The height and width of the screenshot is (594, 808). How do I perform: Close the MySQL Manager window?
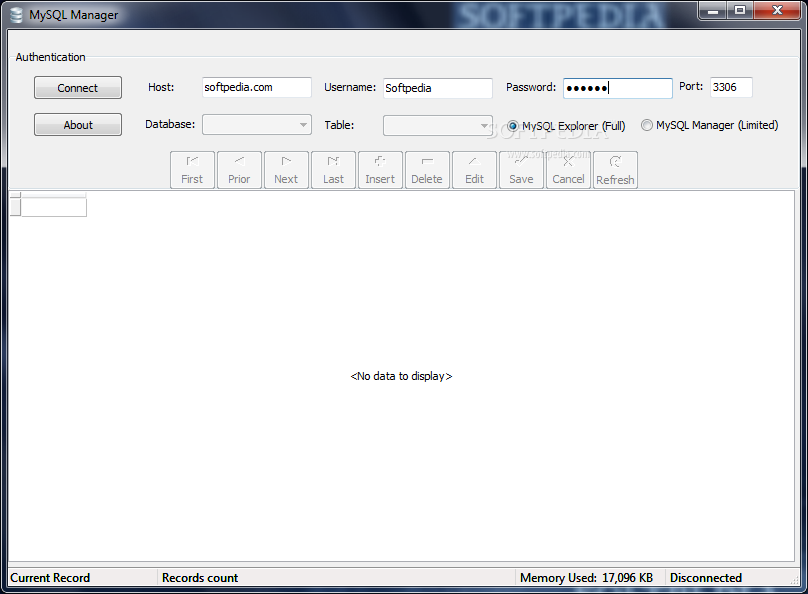(x=777, y=10)
